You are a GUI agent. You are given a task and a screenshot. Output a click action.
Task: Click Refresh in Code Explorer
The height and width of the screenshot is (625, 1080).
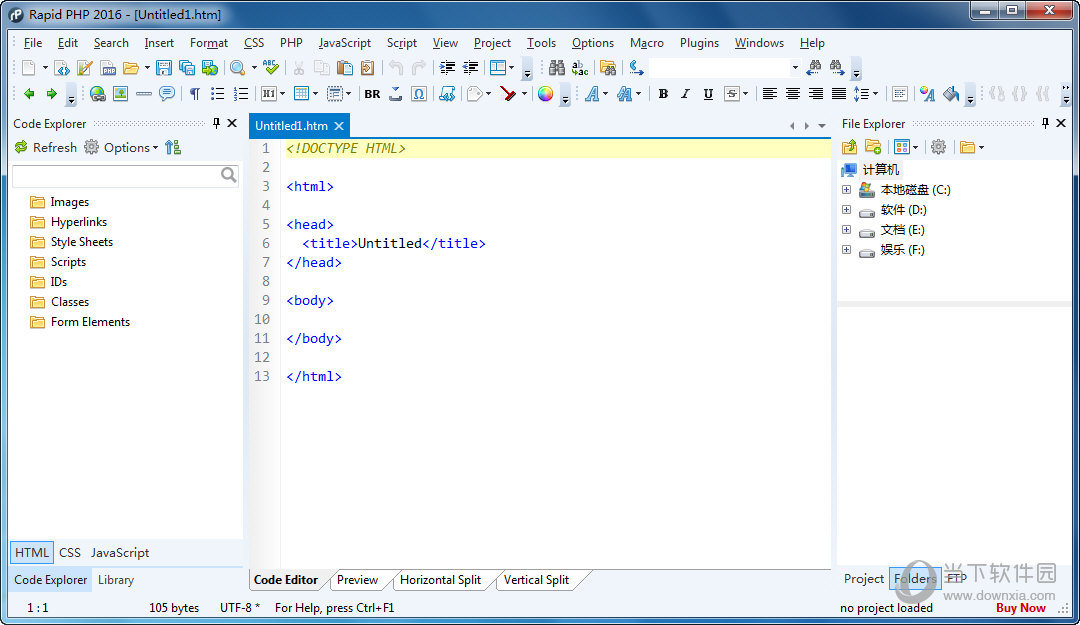tap(45, 147)
